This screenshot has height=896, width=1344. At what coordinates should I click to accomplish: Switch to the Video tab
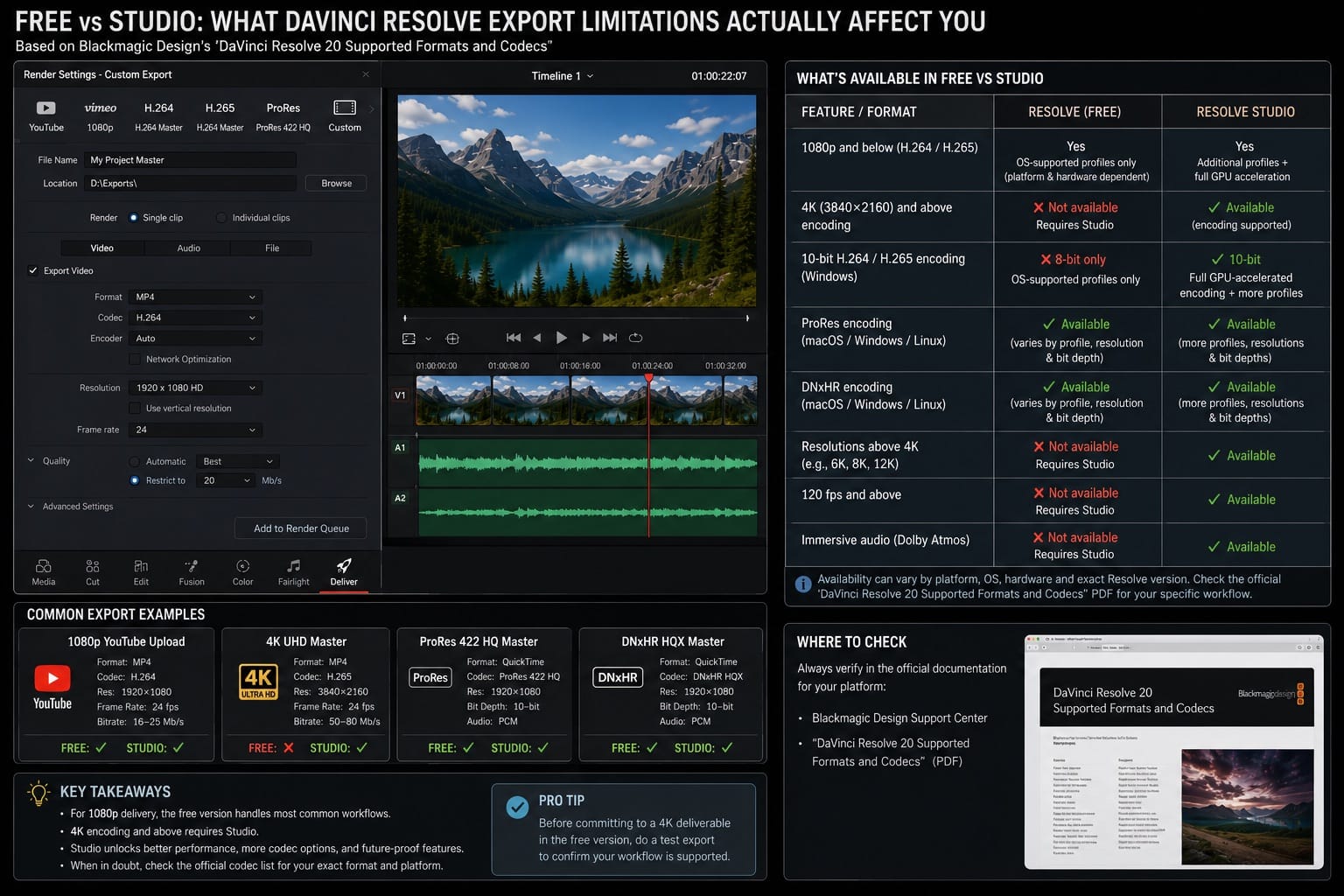[102, 248]
